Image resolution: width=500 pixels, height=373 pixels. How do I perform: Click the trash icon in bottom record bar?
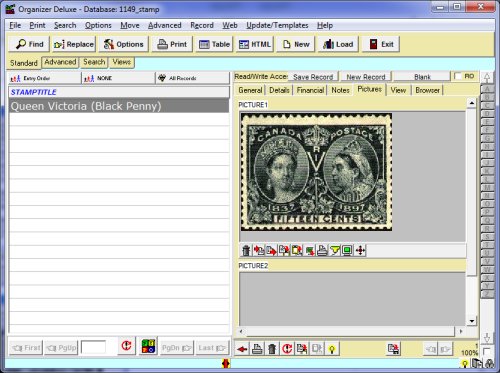click(x=272, y=349)
